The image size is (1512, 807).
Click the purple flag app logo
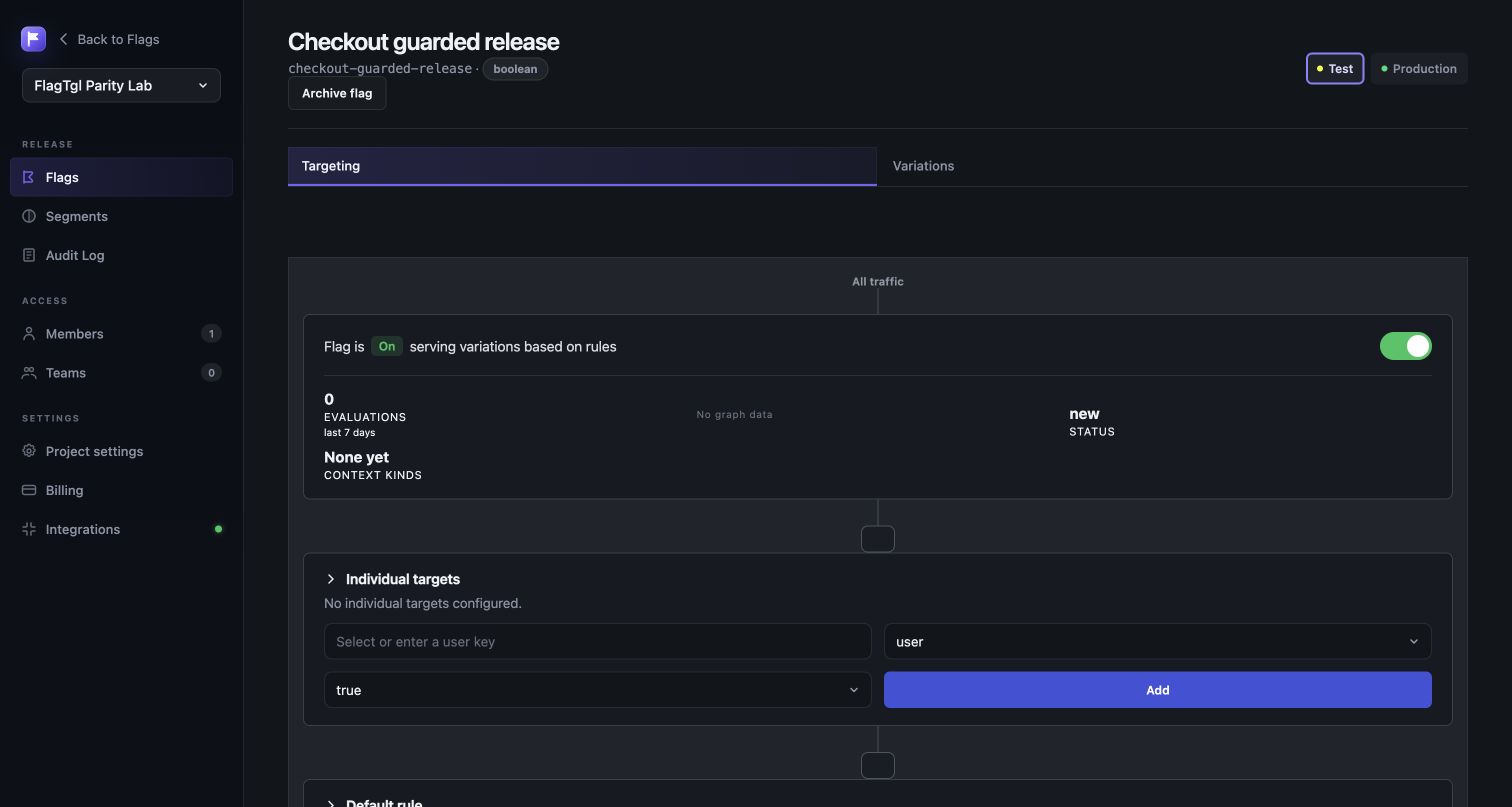click(x=34, y=39)
